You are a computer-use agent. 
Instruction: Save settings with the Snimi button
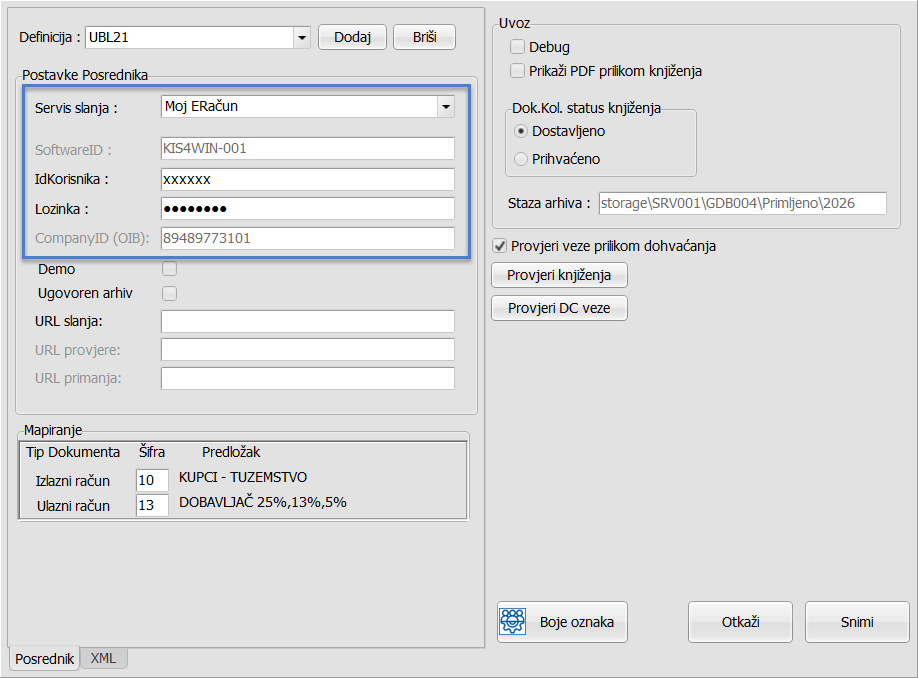pyautogui.click(x=857, y=622)
